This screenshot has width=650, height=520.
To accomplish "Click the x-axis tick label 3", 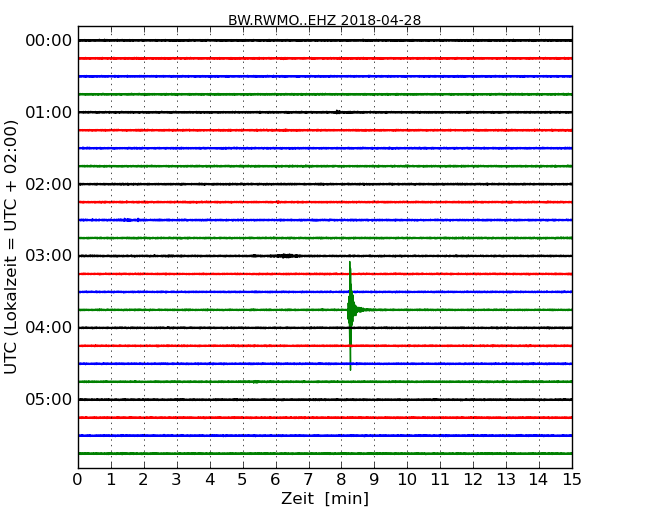I will point(177,480).
